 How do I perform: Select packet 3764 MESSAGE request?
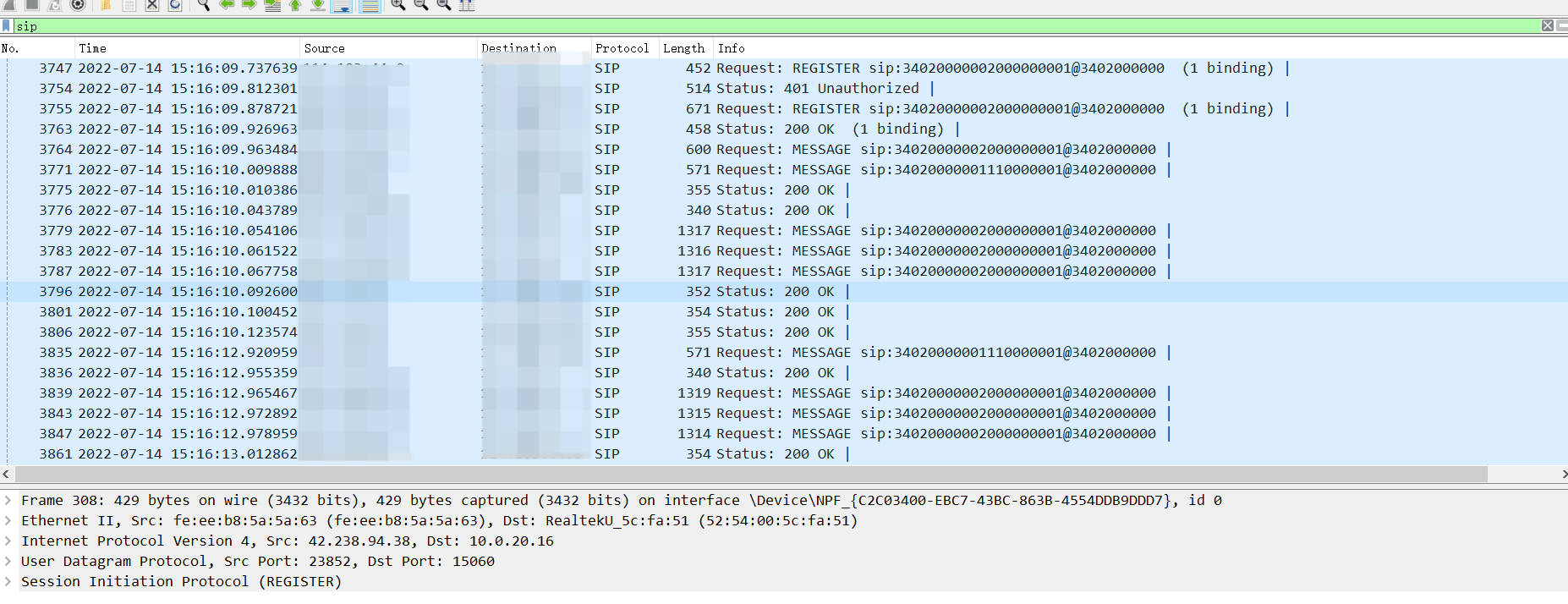pos(784,149)
